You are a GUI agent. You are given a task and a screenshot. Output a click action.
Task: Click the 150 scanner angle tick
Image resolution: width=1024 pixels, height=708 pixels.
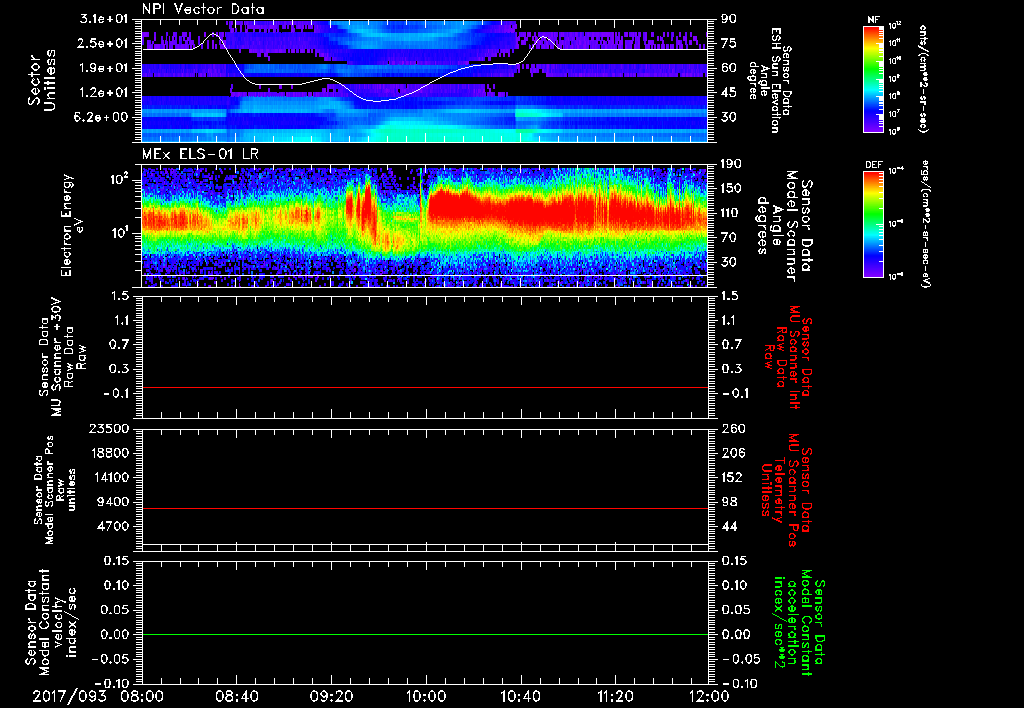click(731, 188)
